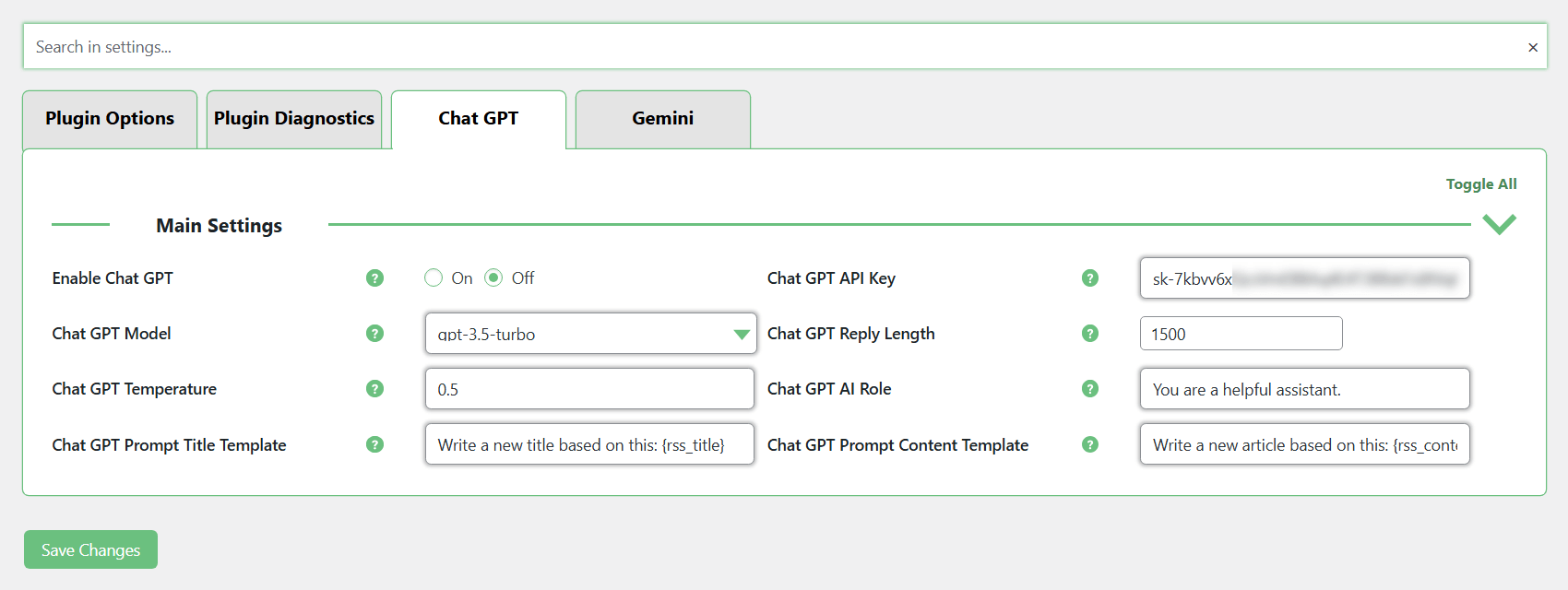Click the Chat GPT Temperature input field
This screenshot has width=1568, height=590.
(589, 389)
